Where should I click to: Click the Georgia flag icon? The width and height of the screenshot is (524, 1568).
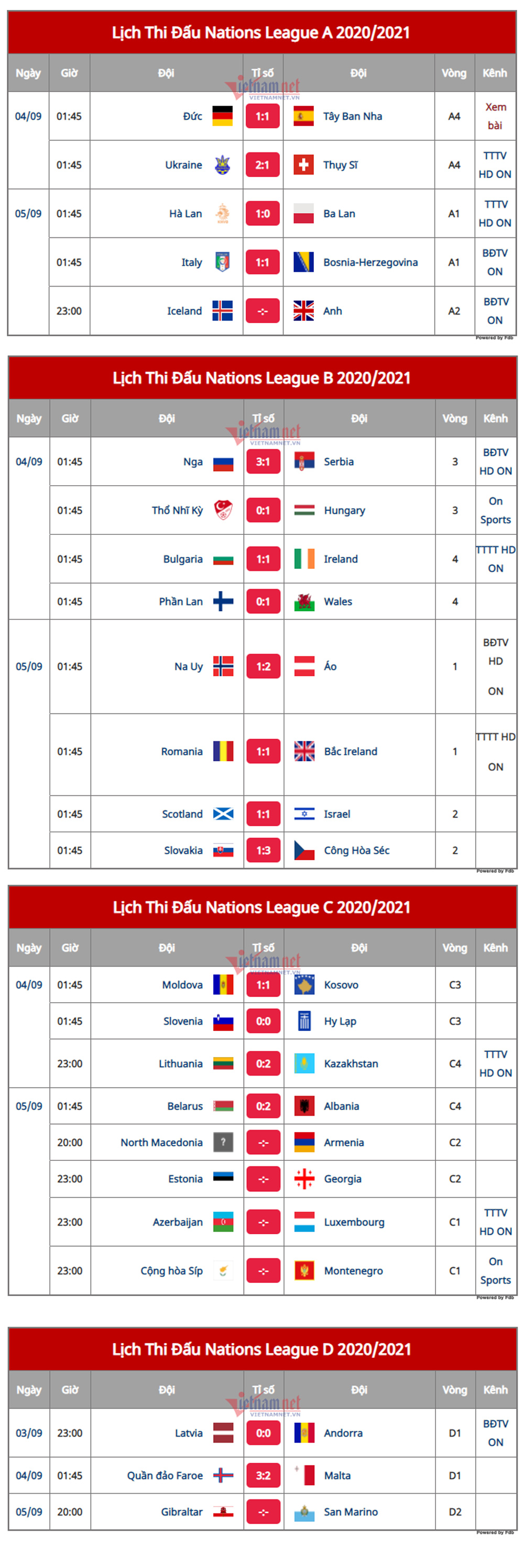click(304, 1178)
